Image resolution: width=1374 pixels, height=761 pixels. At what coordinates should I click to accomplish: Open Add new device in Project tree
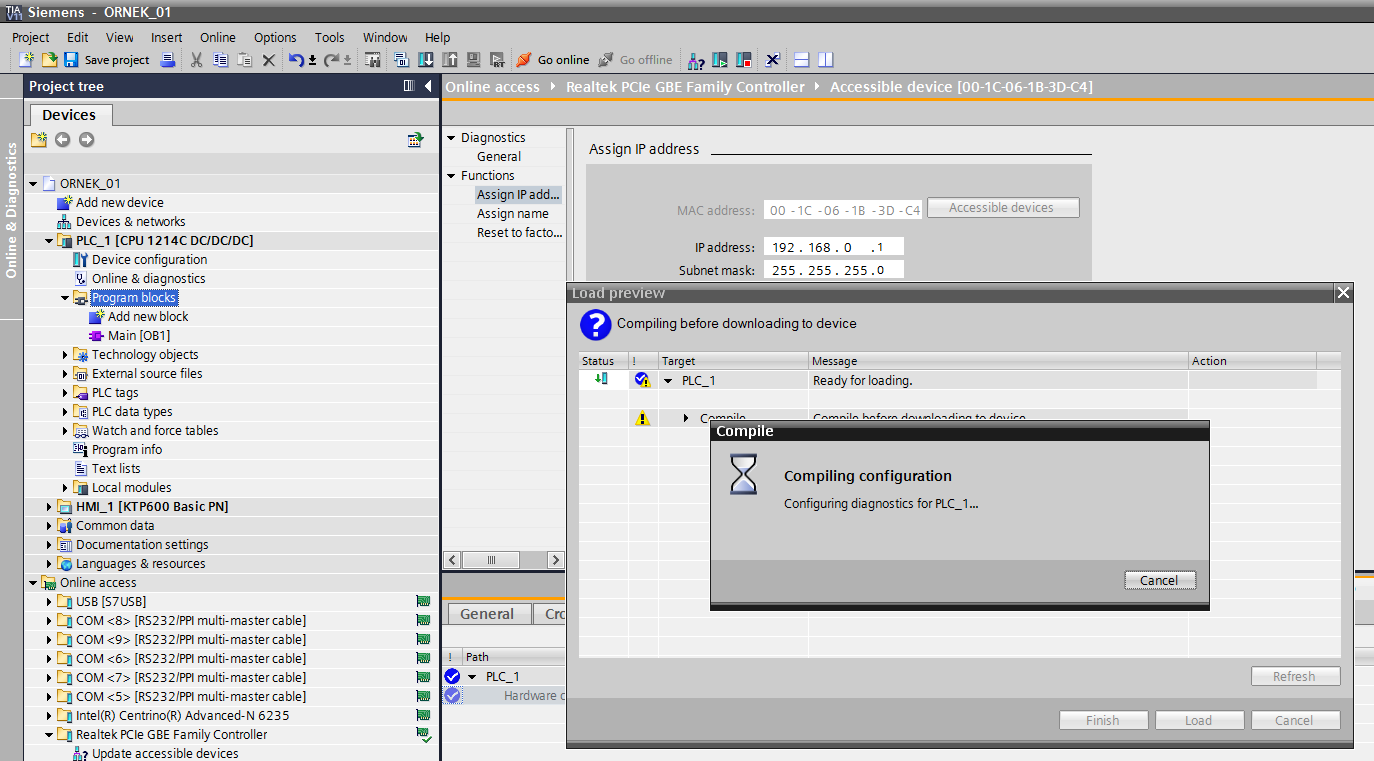pyautogui.click(x=120, y=202)
